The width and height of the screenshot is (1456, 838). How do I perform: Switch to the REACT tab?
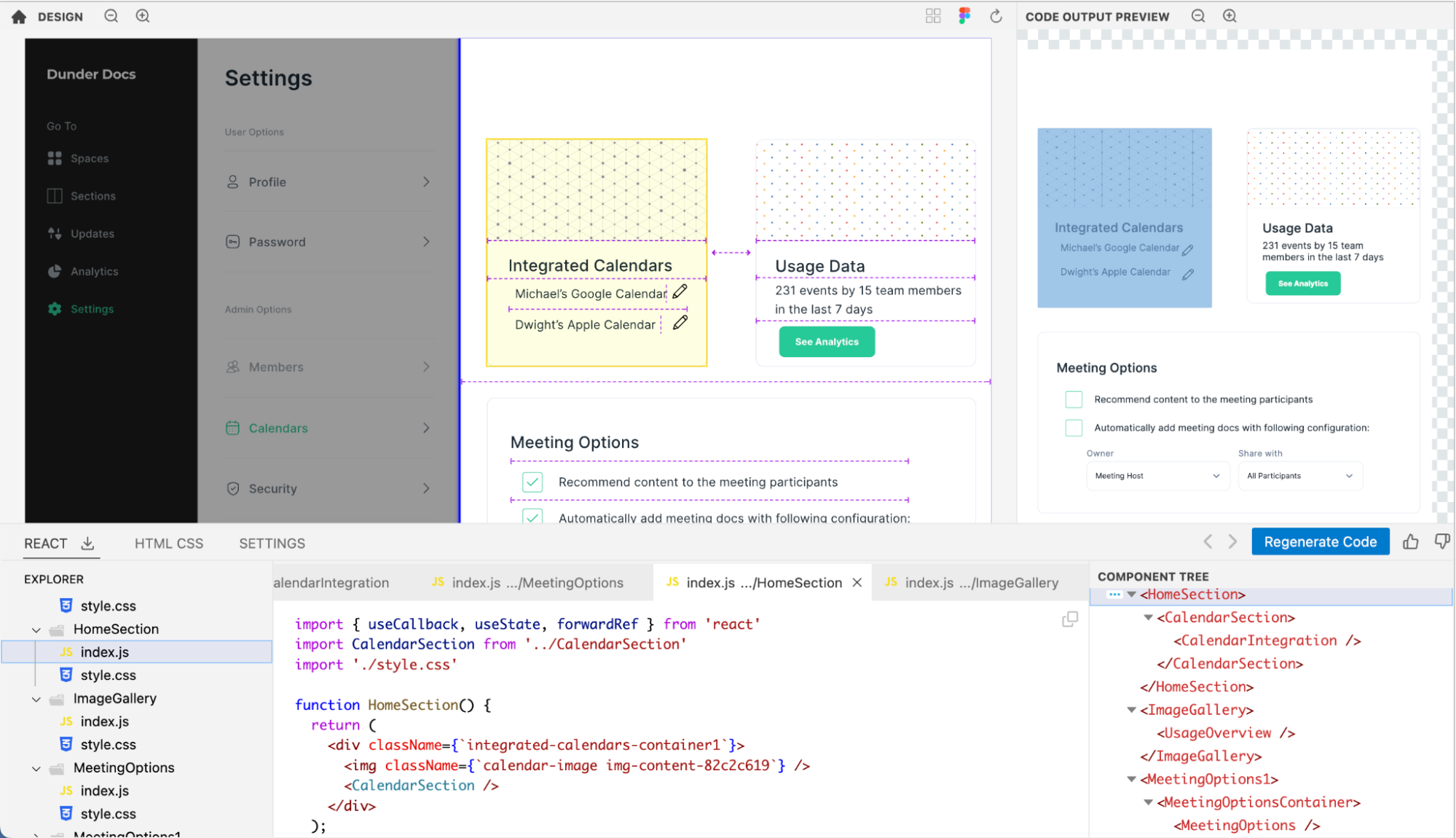click(45, 544)
